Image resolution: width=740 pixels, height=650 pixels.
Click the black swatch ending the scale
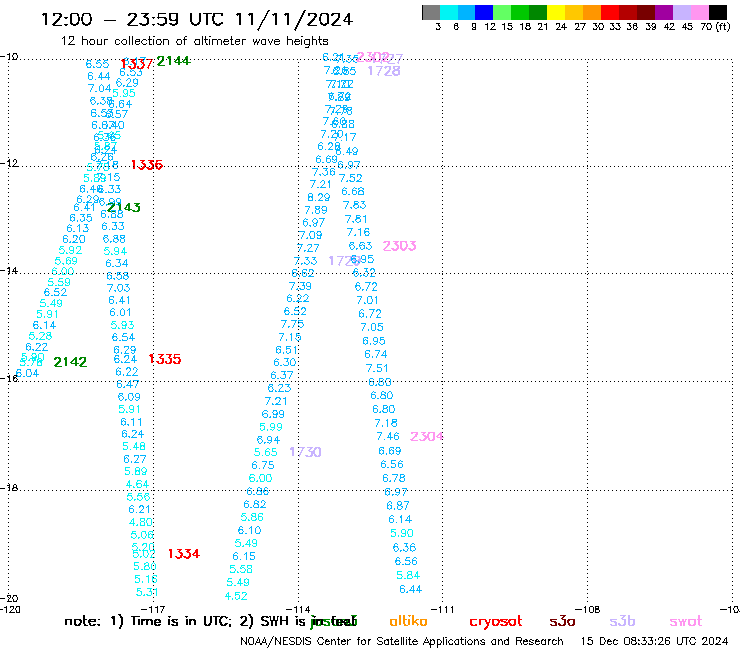click(x=717, y=12)
